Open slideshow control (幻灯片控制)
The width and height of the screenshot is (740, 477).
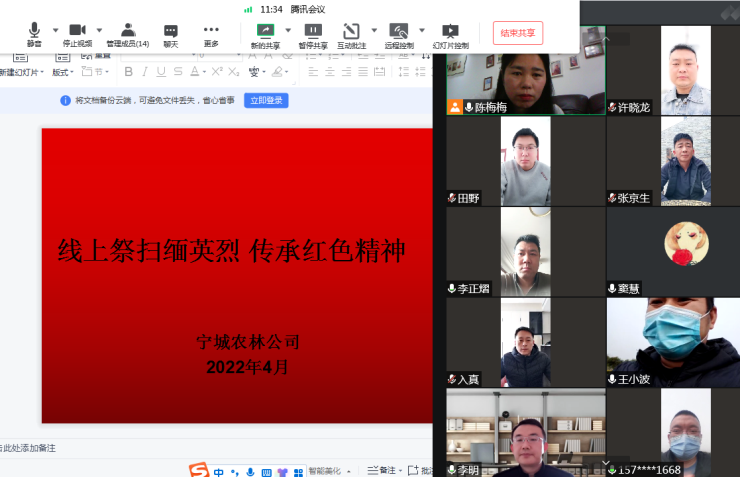pos(450,33)
